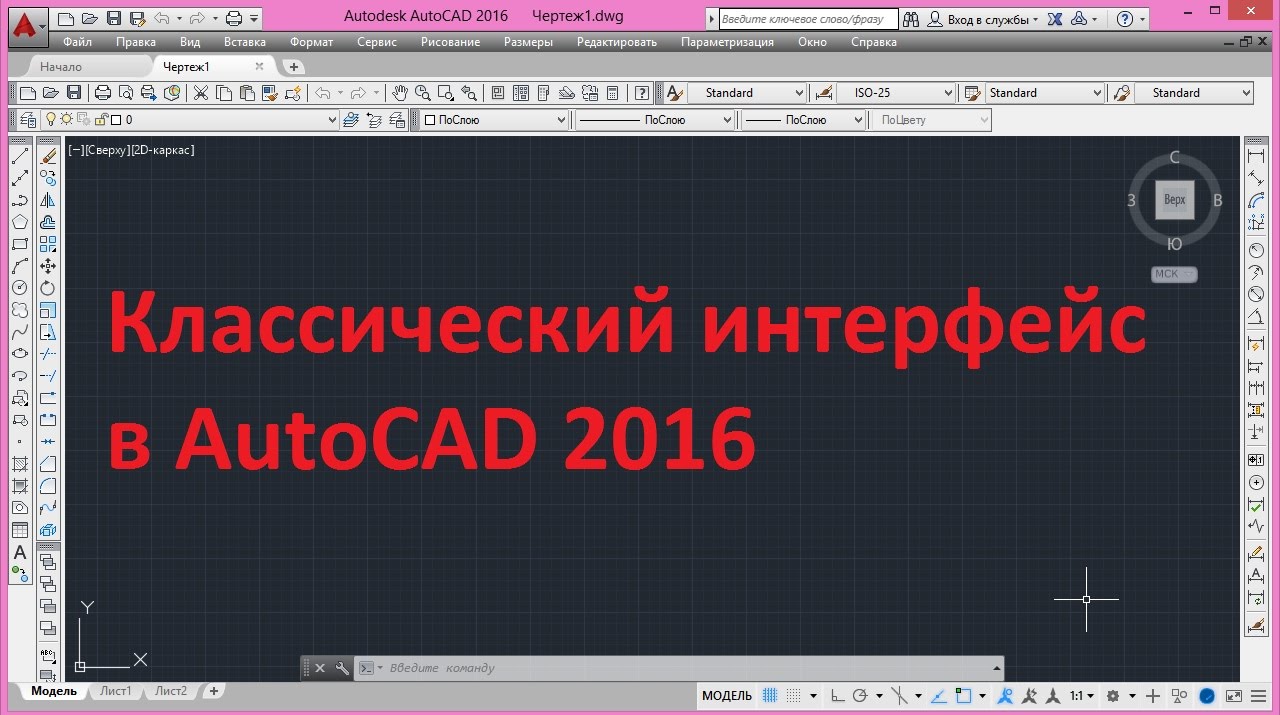This screenshot has height=715, width=1280.
Task: Select the Array modify tool
Action: click(x=48, y=244)
